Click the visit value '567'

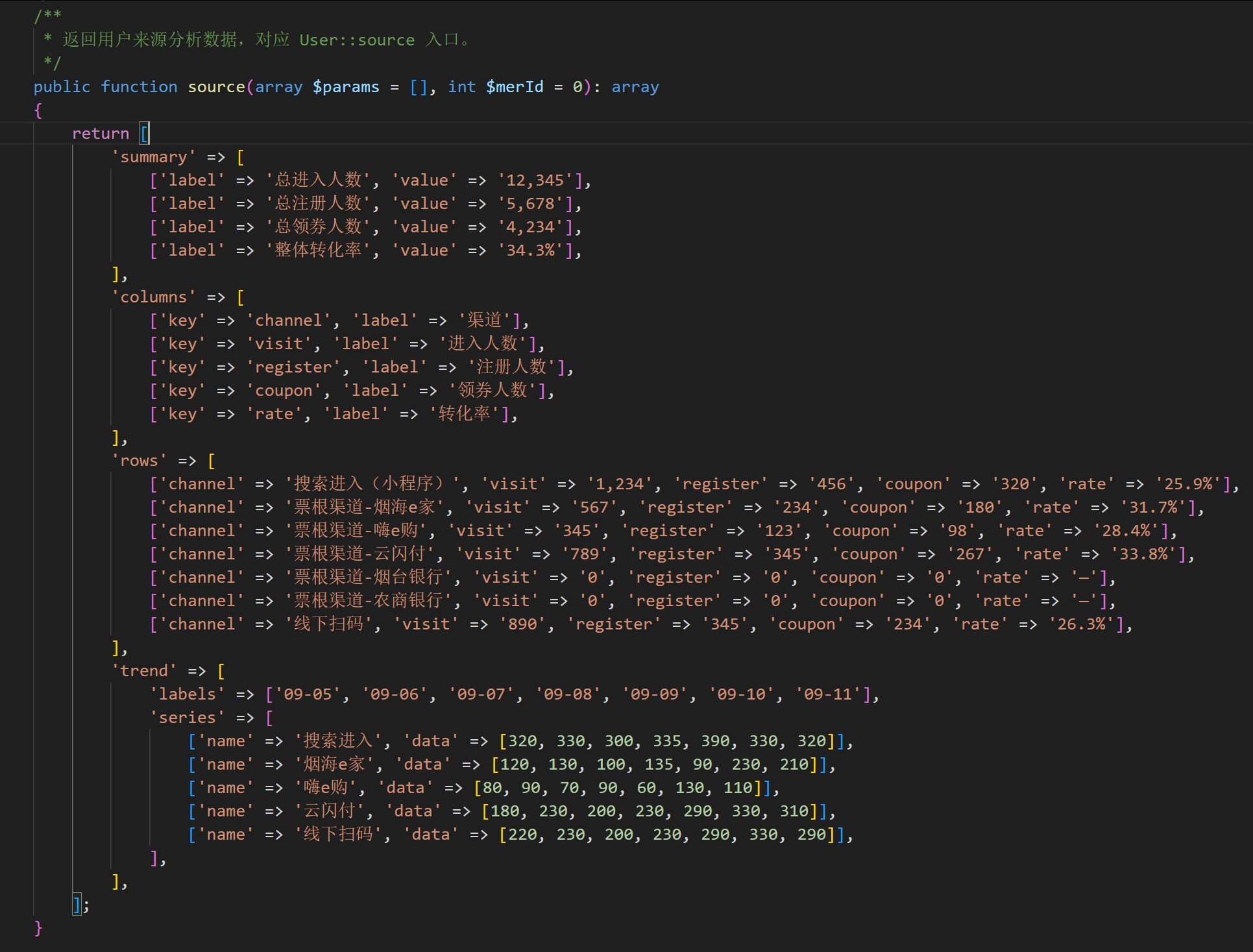(594, 507)
